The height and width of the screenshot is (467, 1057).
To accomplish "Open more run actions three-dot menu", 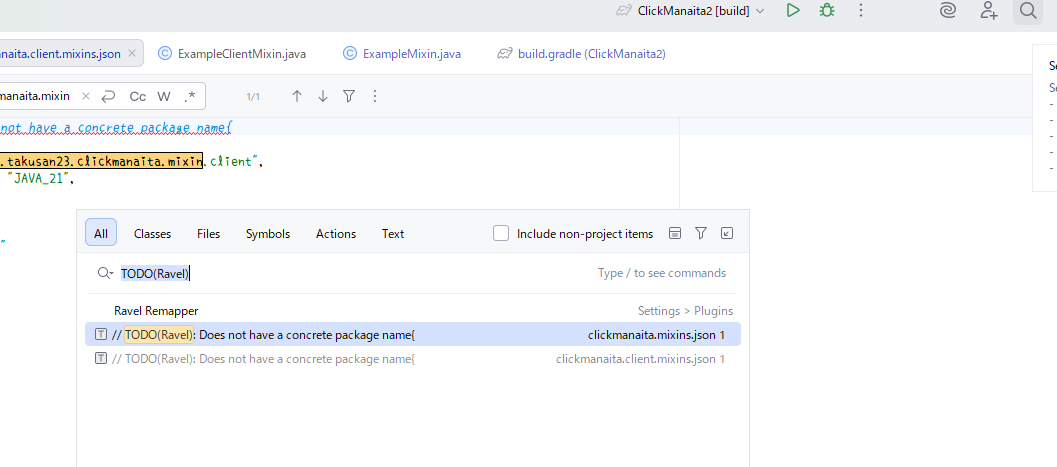I will click(x=861, y=10).
